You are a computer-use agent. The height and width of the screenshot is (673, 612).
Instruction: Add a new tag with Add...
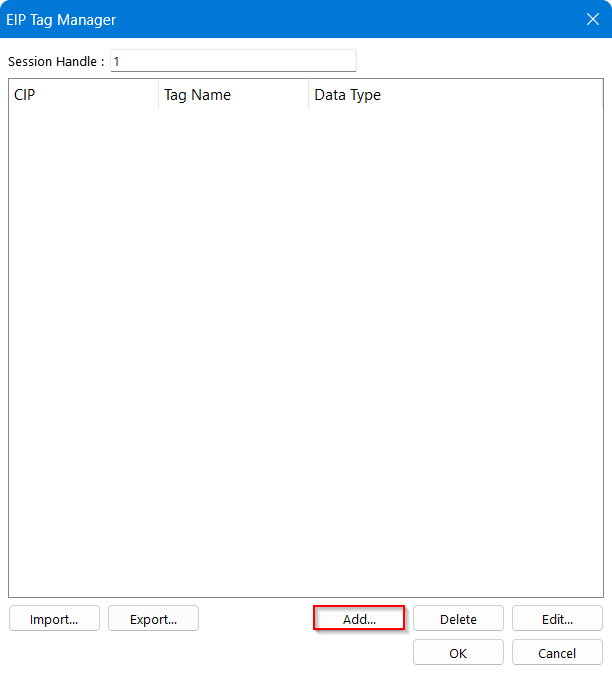point(359,618)
